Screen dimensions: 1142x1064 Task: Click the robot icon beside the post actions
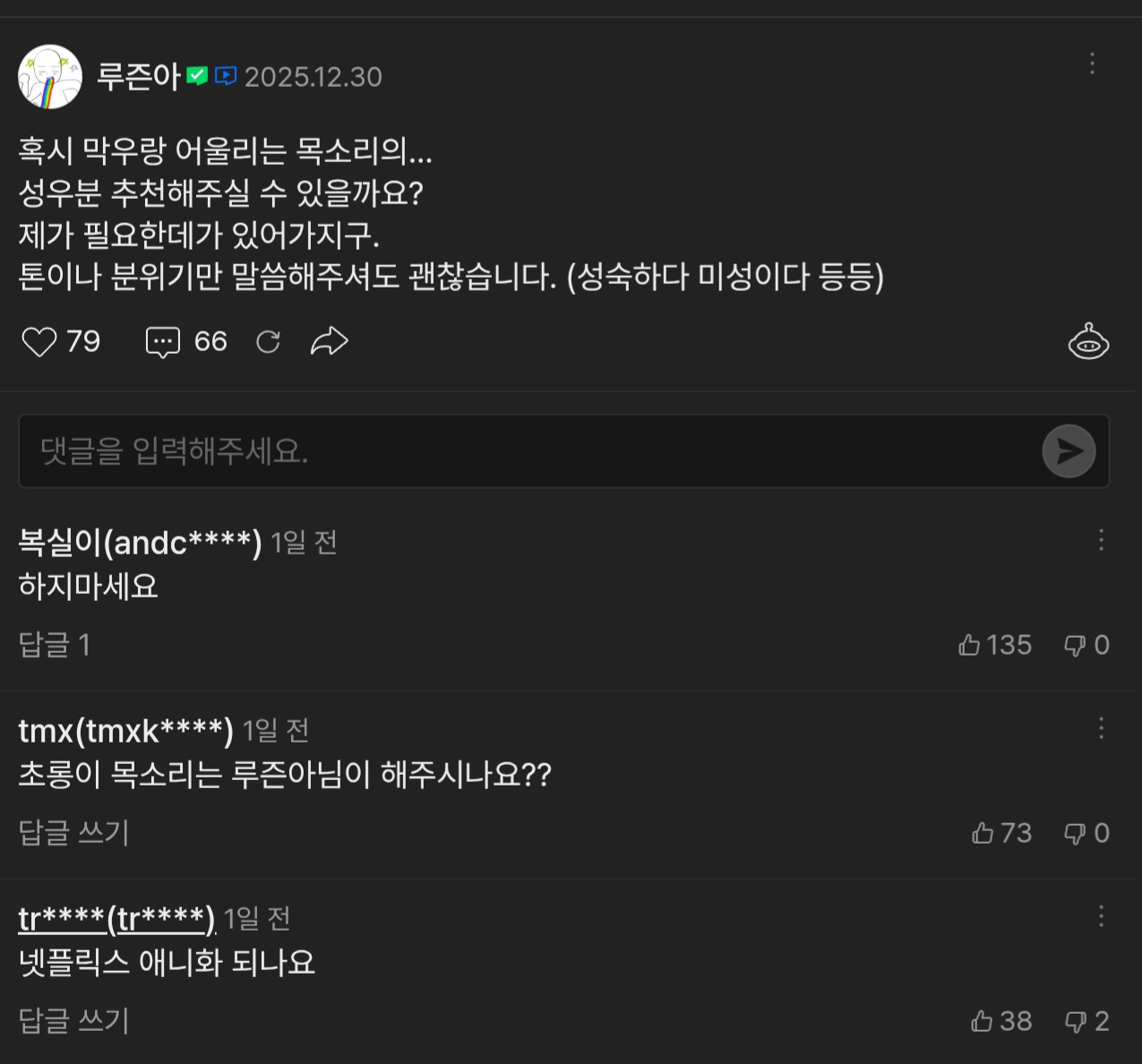(x=1088, y=342)
